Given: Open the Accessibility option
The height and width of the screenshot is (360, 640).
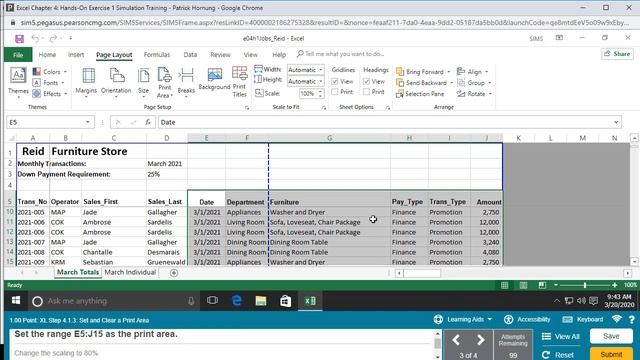Looking at the screenshot, I should pyautogui.click(x=527, y=320).
